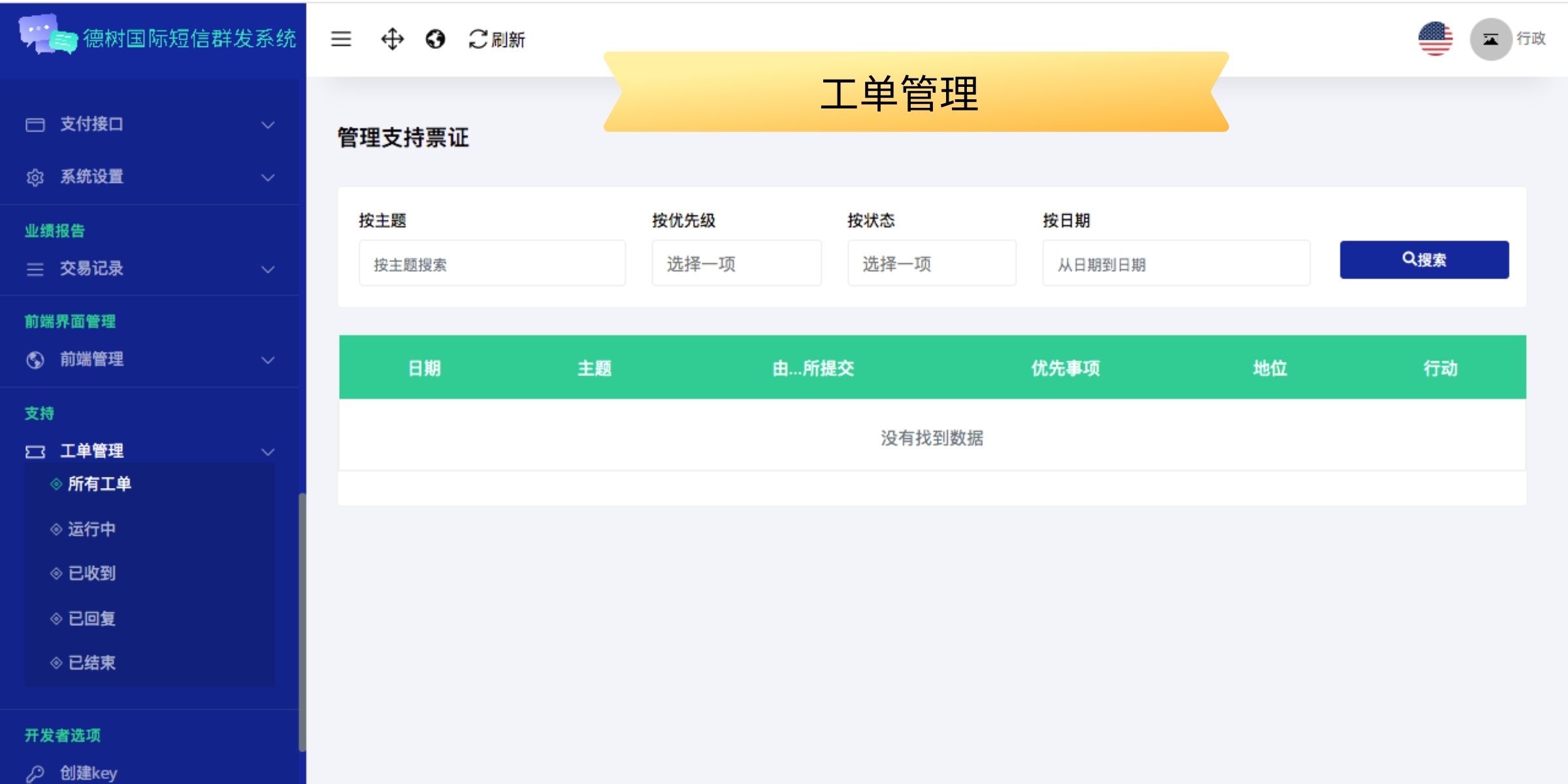This screenshot has height=784, width=1568.
Task: Open the 按状态 dropdown
Action: 931,263
